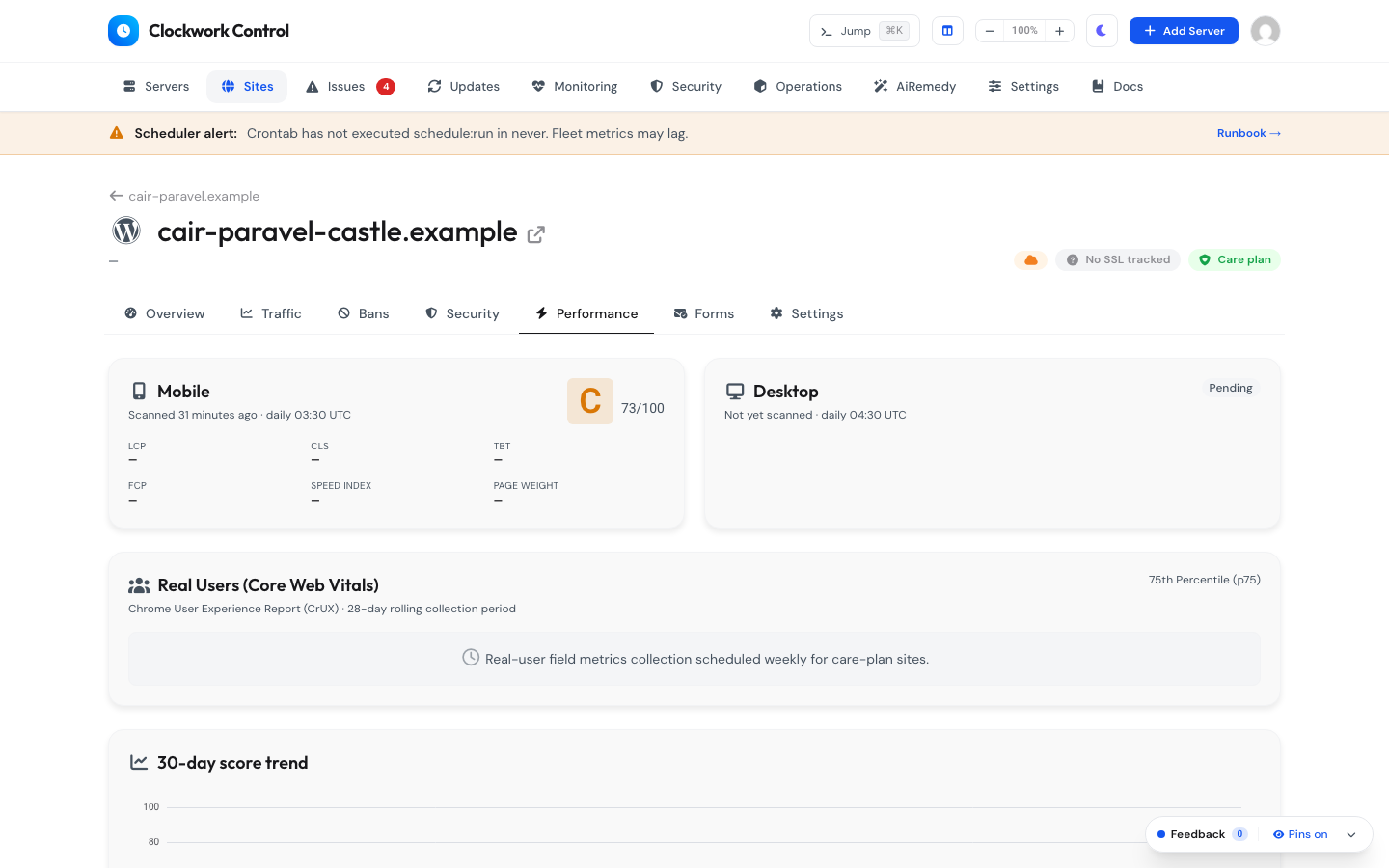The height and width of the screenshot is (868, 1389).
Task: Click the WordPress logo icon
Action: [126, 231]
